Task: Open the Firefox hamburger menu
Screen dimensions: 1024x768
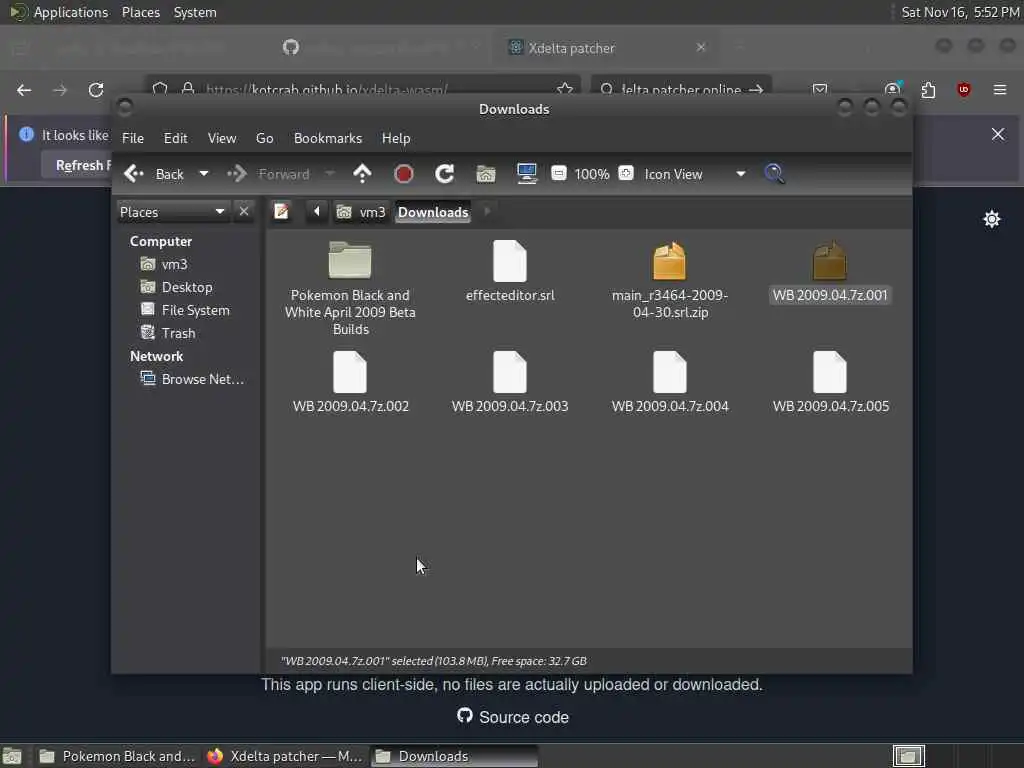Action: click(999, 89)
